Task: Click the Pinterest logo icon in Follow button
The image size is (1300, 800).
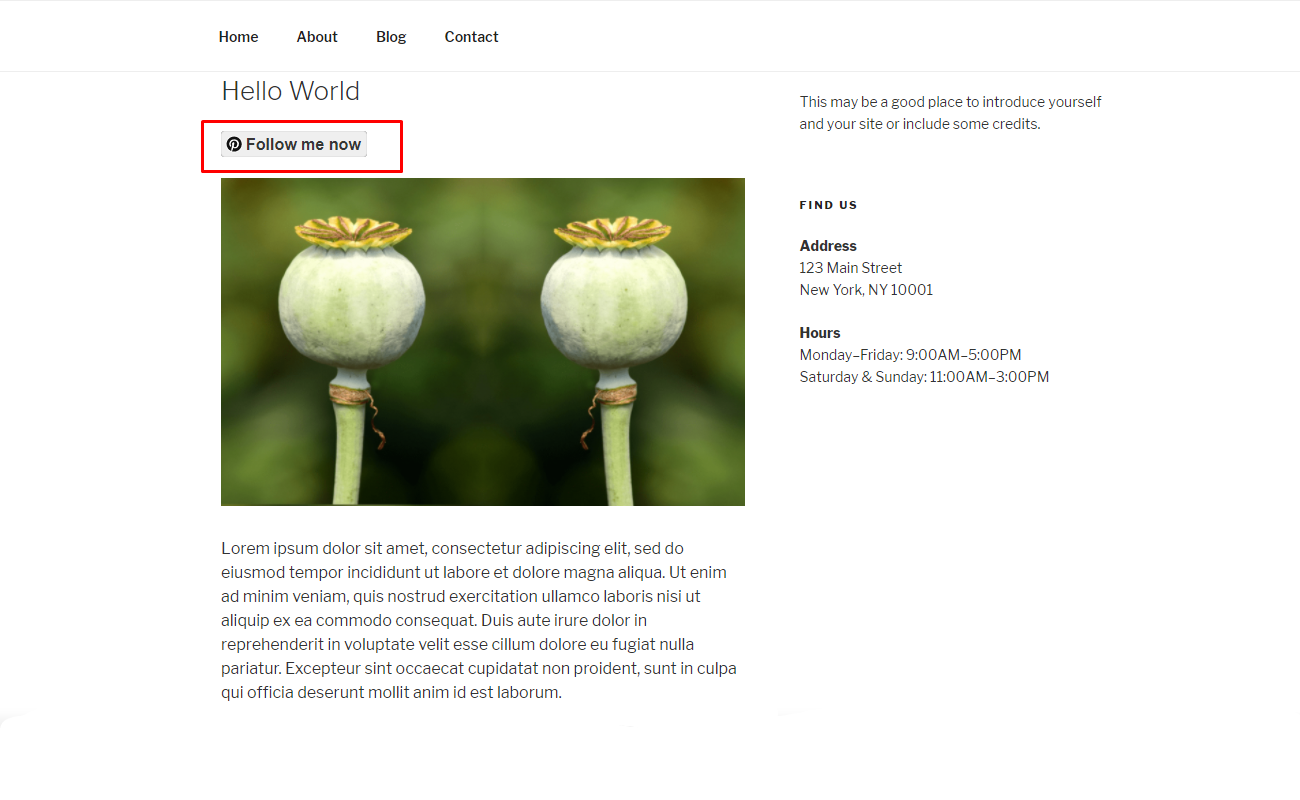Action: click(234, 144)
